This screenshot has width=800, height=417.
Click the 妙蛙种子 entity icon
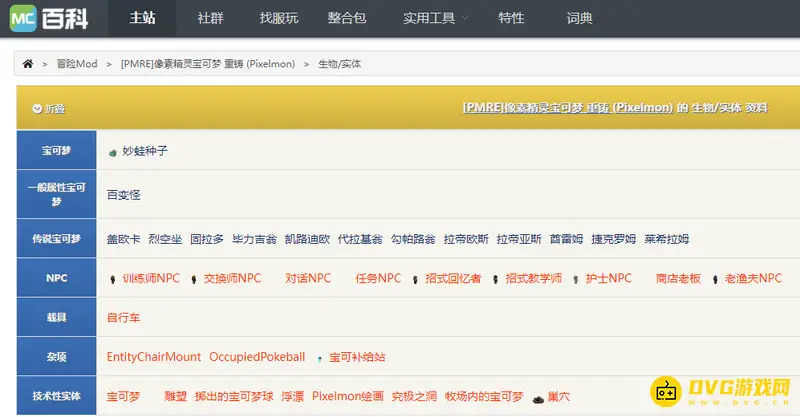tap(113, 152)
